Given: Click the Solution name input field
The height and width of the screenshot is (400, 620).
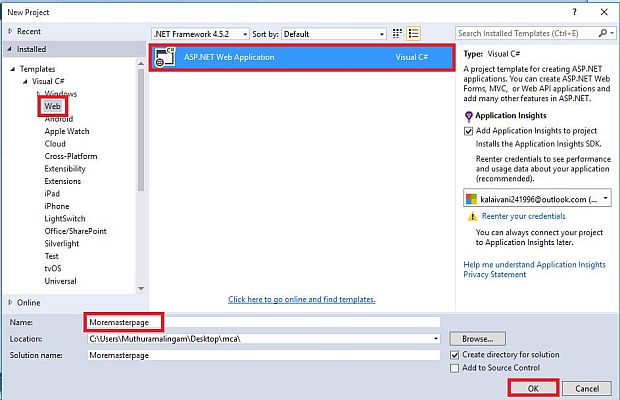Looking at the screenshot, I should (263, 355).
